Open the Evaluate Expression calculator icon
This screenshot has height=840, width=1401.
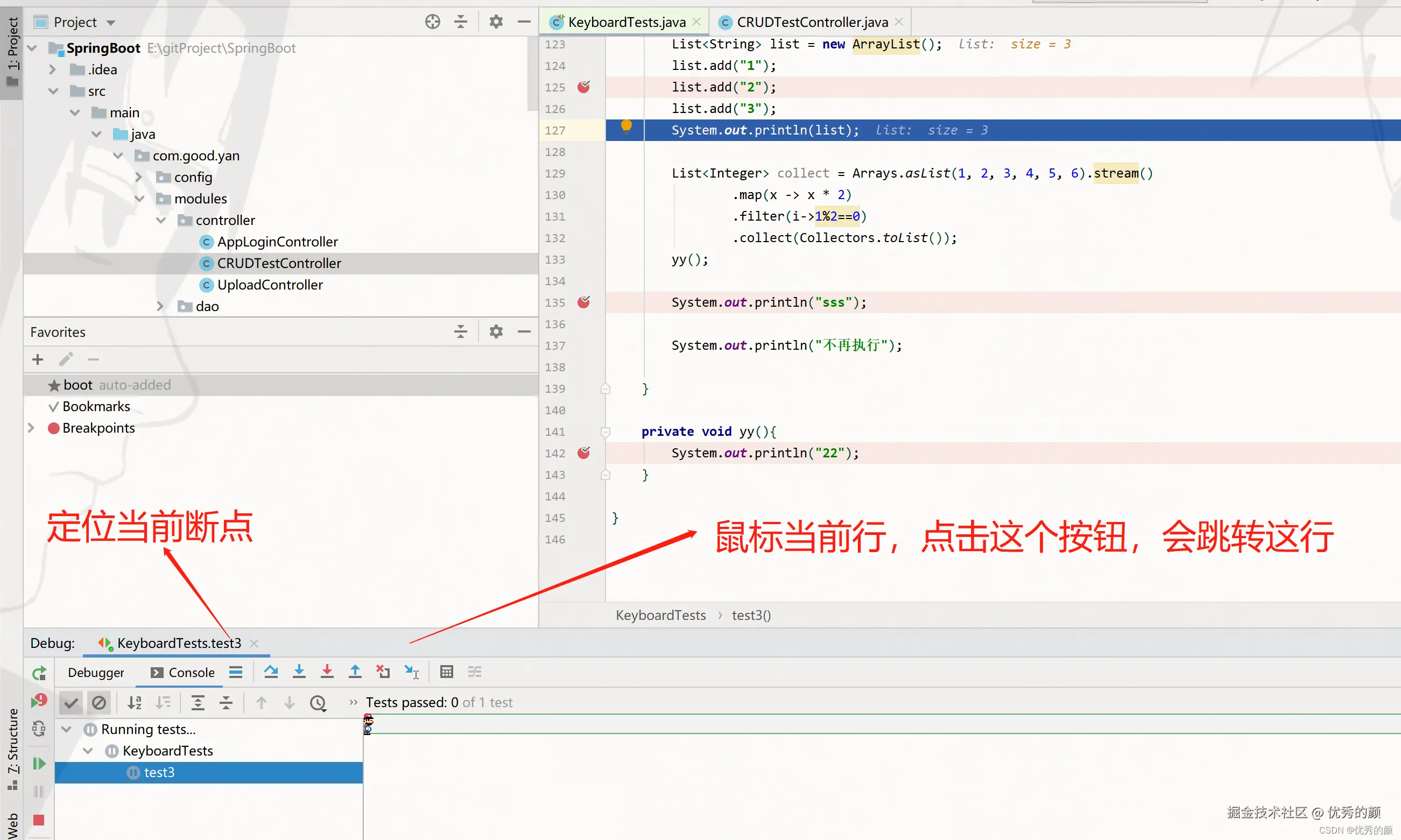pos(446,672)
